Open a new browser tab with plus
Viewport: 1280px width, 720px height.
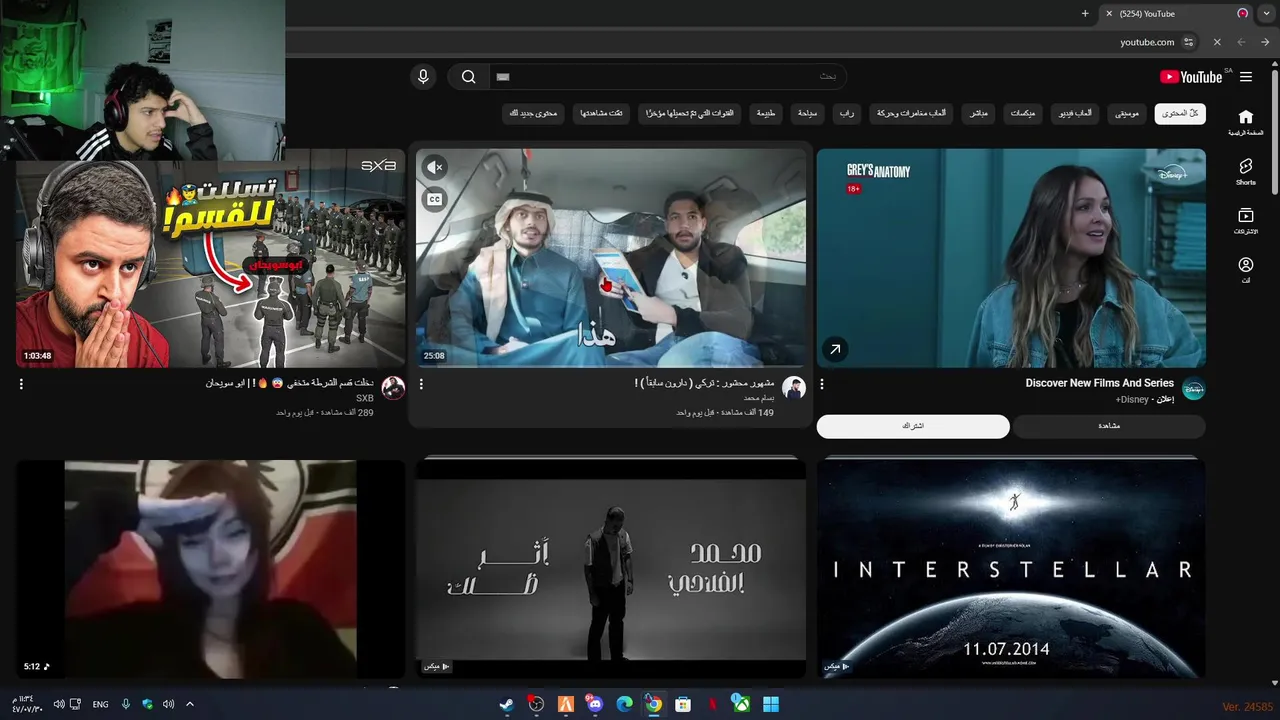(x=1085, y=14)
